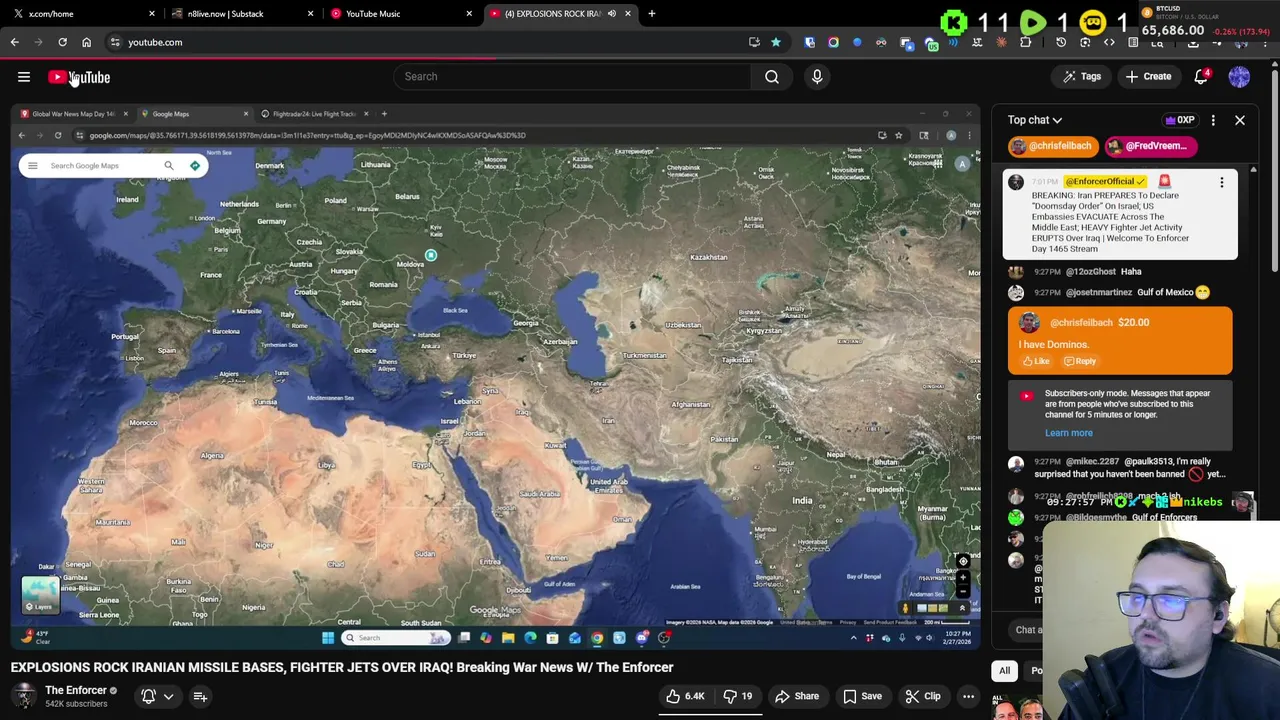Open YouTube notifications bell
The height and width of the screenshot is (720, 1280).
tap(1201, 77)
